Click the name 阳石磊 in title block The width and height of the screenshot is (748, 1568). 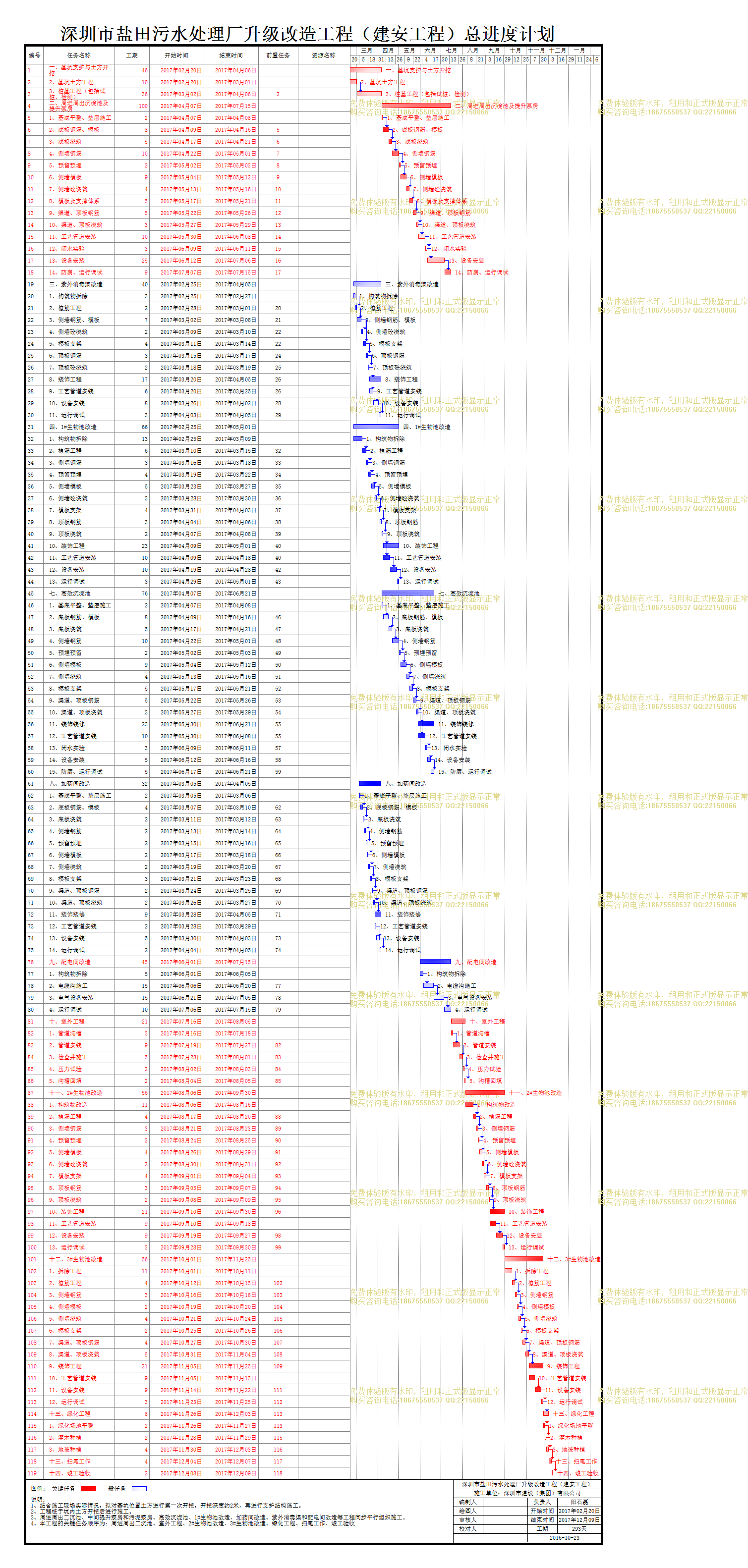pos(579,1502)
